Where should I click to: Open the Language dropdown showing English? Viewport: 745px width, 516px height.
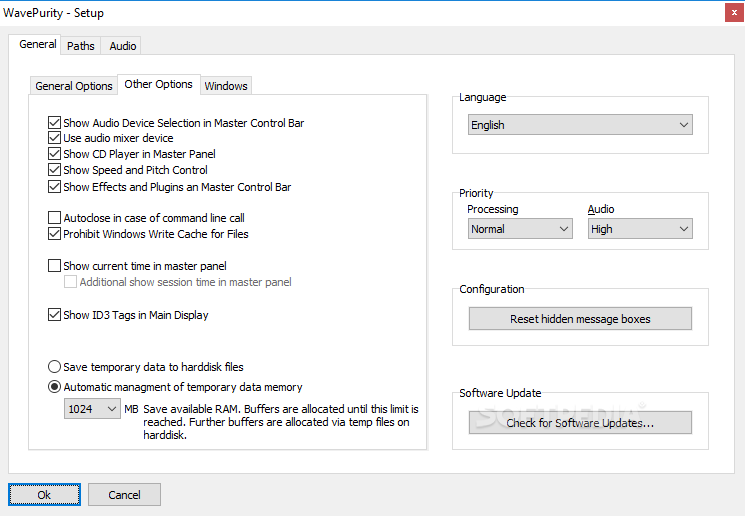[x=580, y=125]
